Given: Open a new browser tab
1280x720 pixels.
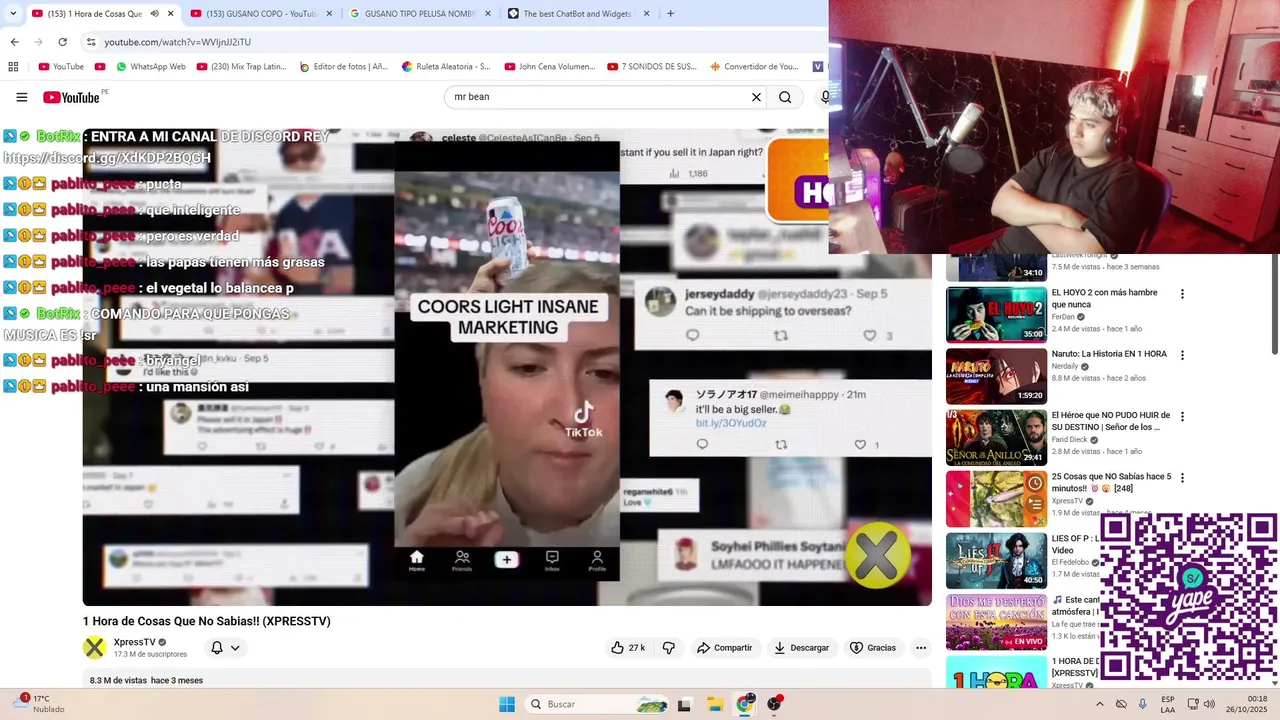Looking at the screenshot, I should point(670,14).
